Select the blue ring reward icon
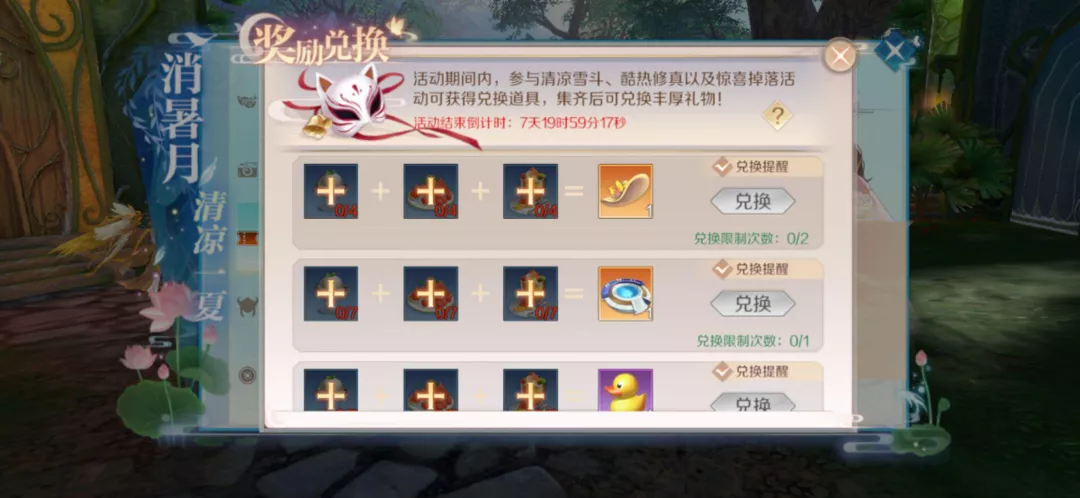 (x=625, y=293)
